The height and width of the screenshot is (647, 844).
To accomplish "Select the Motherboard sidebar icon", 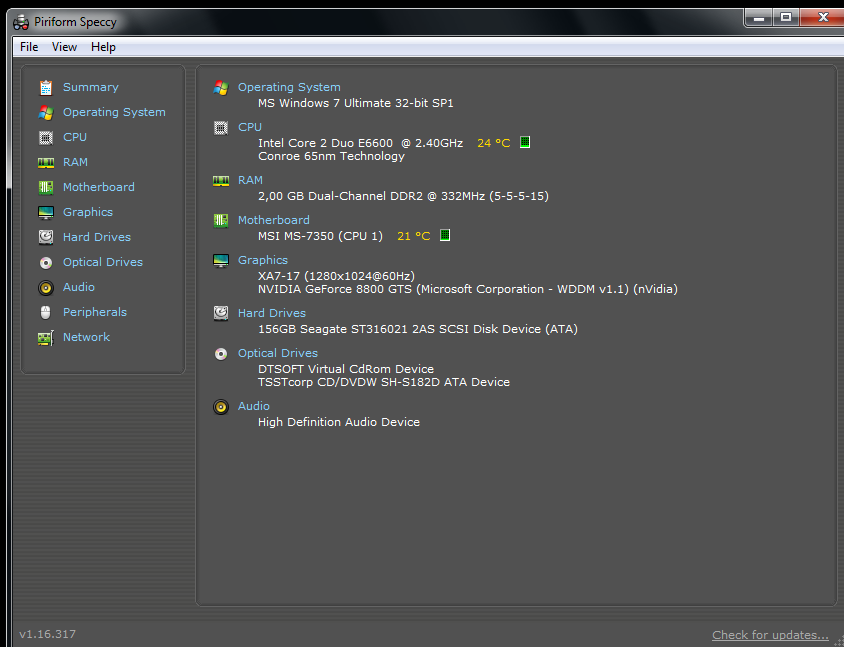I will point(46,187).
